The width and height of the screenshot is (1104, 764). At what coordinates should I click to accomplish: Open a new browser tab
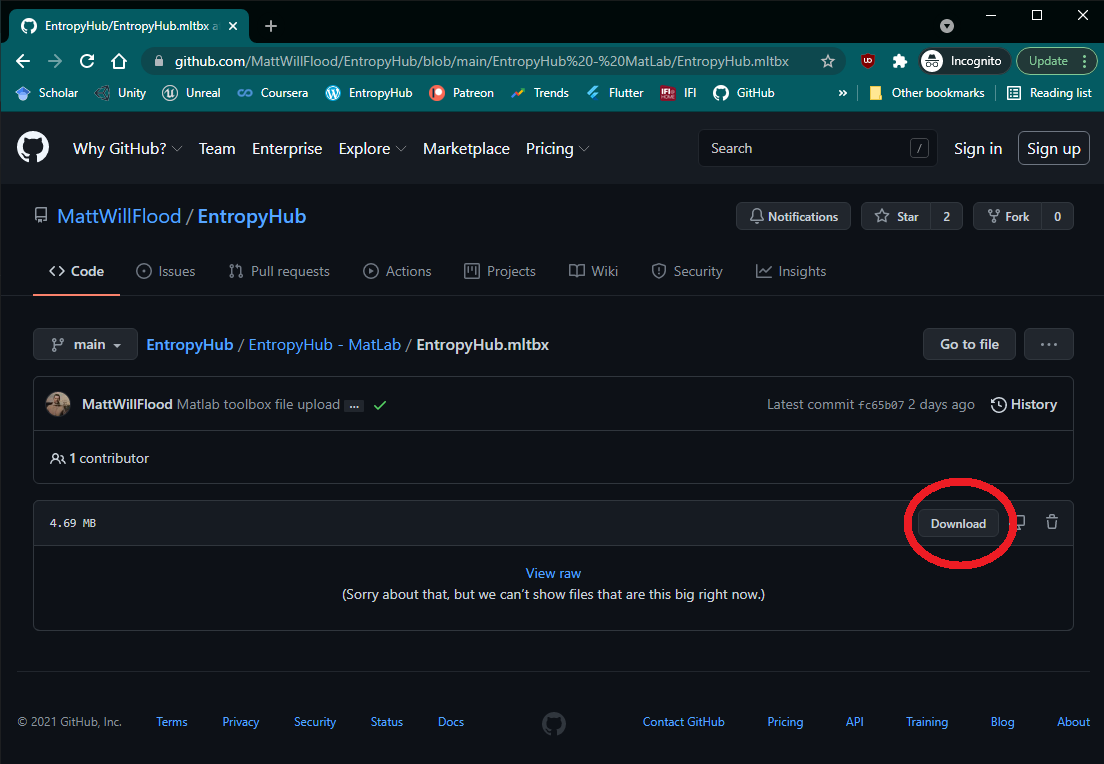click(x=271, y=26)
